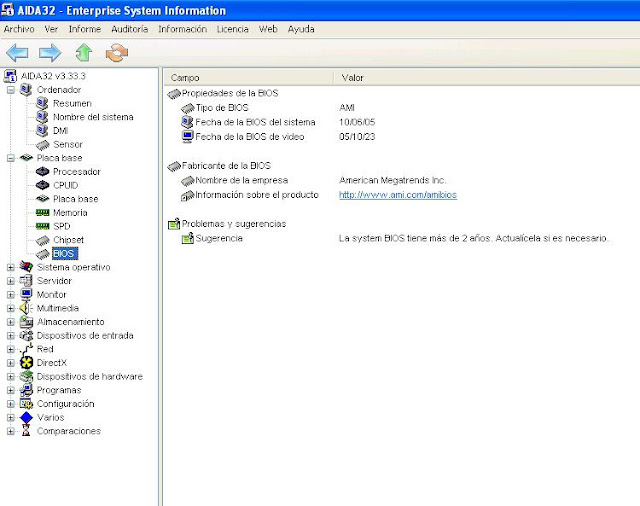
Task: Expand the Red tree node
Action: (x=11, y=349)
